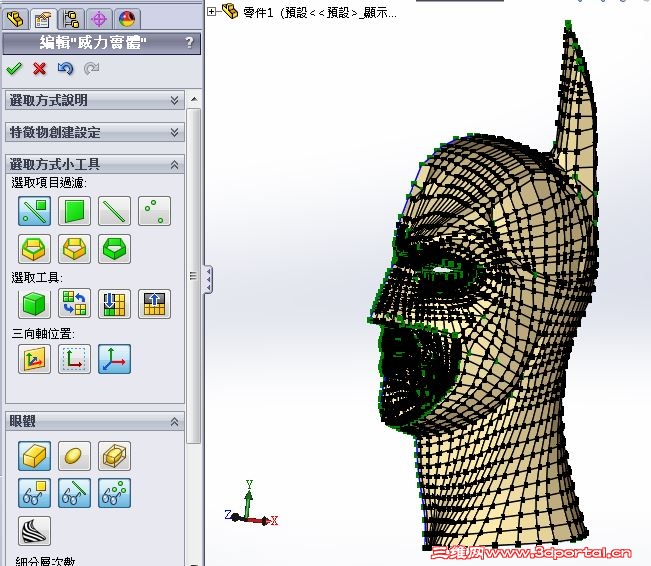Cancel editing with the red X
651x566 pixels.
click(39, 69)
